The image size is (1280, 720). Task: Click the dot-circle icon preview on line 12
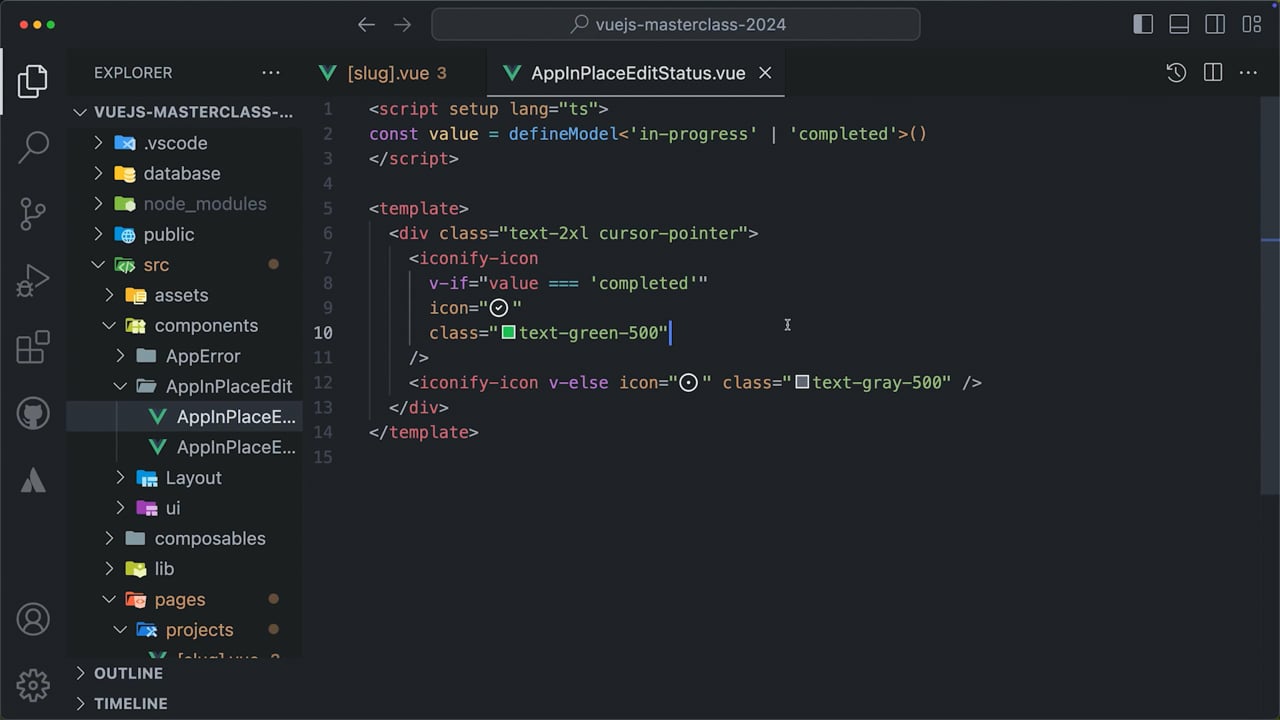(x=688, y=382)
